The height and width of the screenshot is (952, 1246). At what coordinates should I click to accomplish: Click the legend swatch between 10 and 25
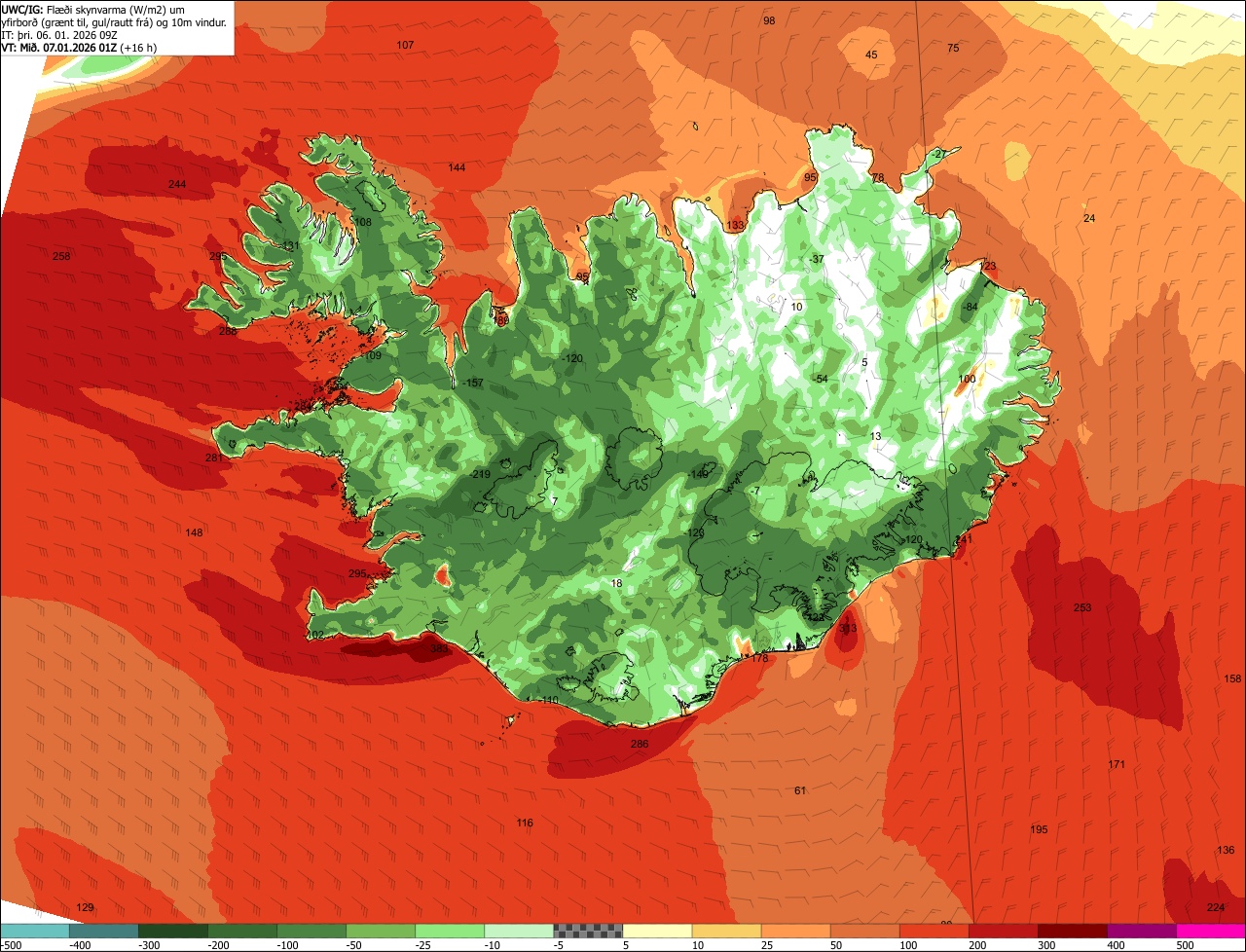726,931
